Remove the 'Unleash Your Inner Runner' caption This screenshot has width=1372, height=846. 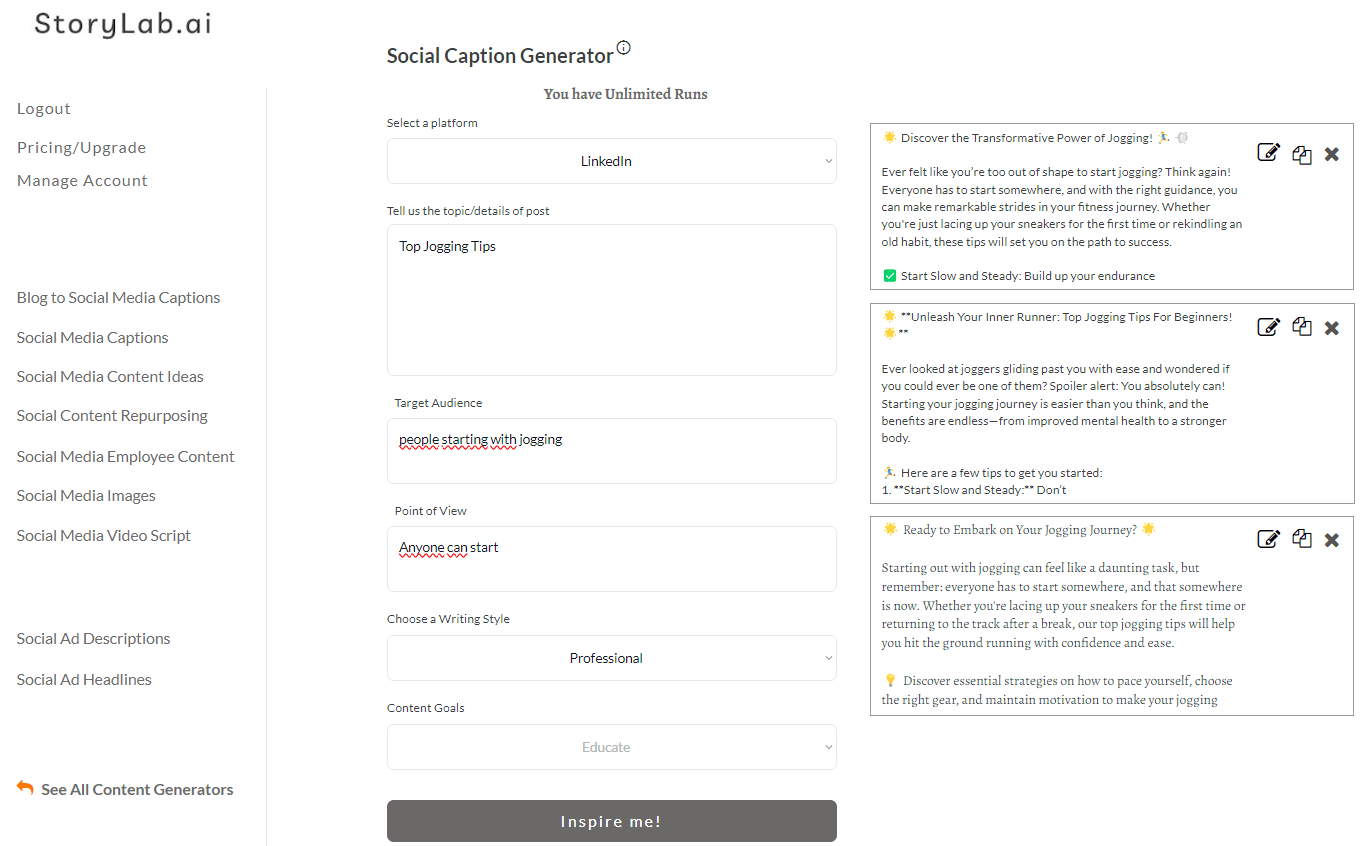pyautogui.click(x=1332, y=328)
